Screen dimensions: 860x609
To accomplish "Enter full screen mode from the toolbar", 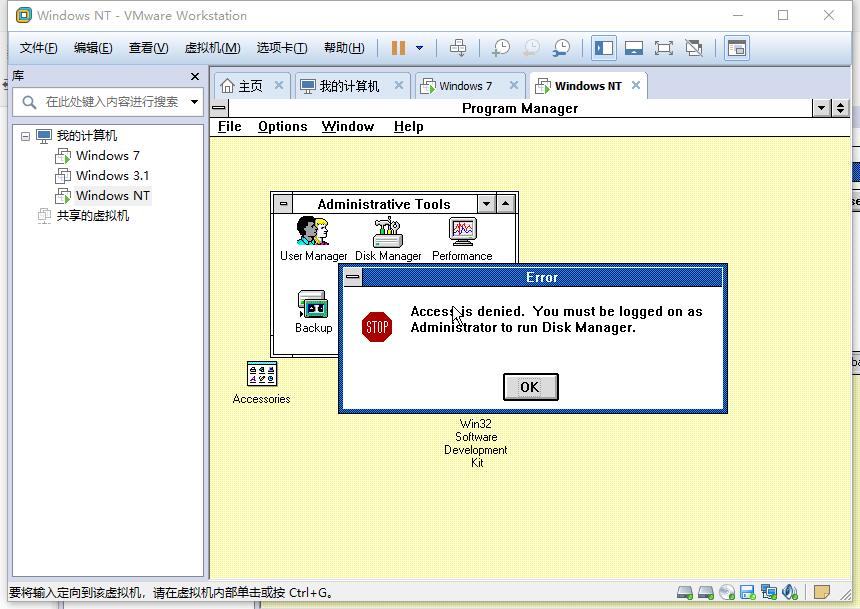I will 664,48.
